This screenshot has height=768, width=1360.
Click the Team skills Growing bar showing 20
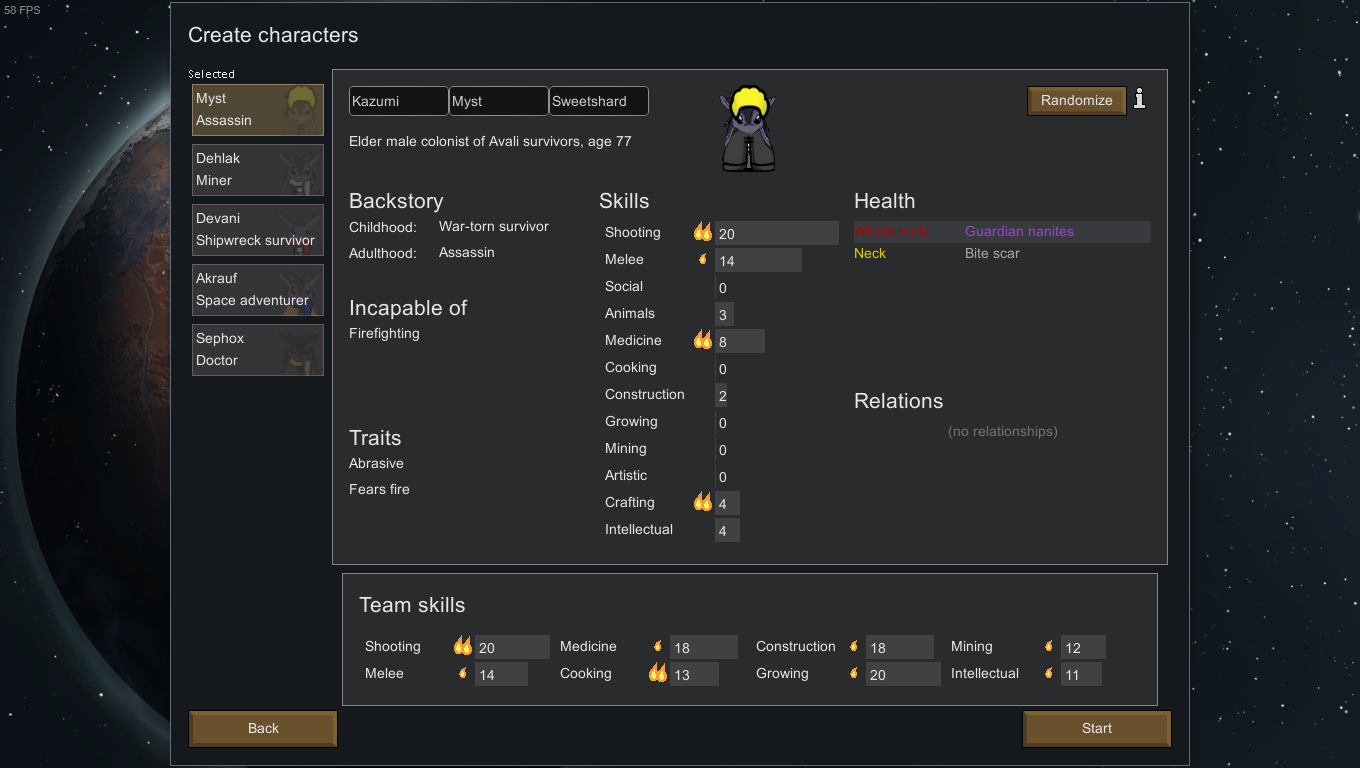point(903,674)
